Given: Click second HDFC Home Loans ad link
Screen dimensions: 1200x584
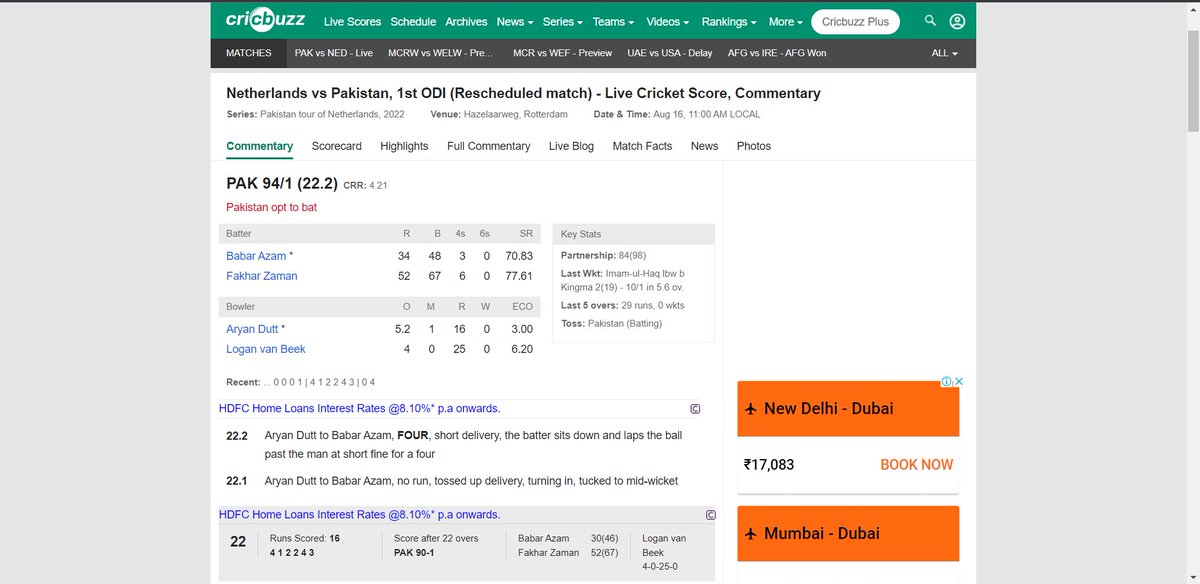Looking at the screenshot, I should (x=360, y=515).
